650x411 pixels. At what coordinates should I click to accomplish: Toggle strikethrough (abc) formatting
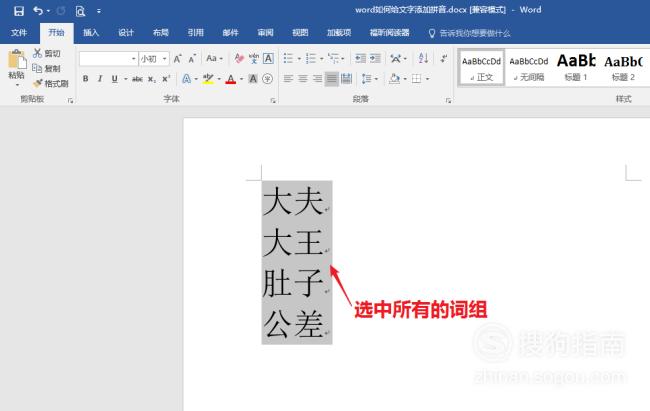(136, 79)
